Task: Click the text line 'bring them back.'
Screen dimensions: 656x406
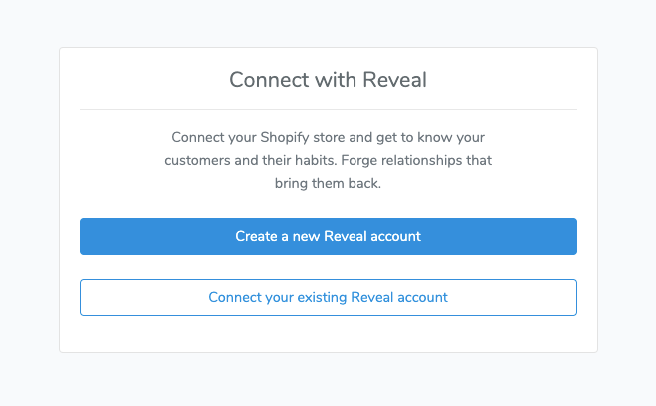Action: 328,184
